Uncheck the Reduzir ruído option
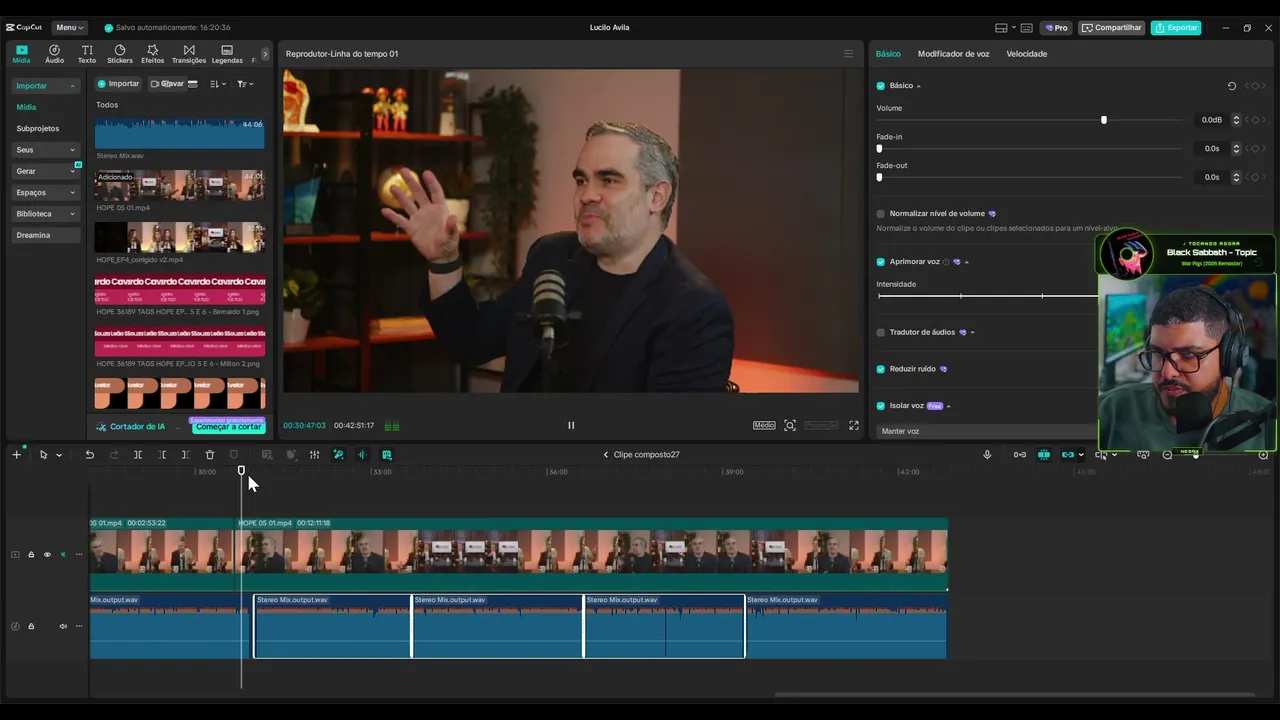The height and width of the screenshot is (720, 1280). (x=881, y=369)
